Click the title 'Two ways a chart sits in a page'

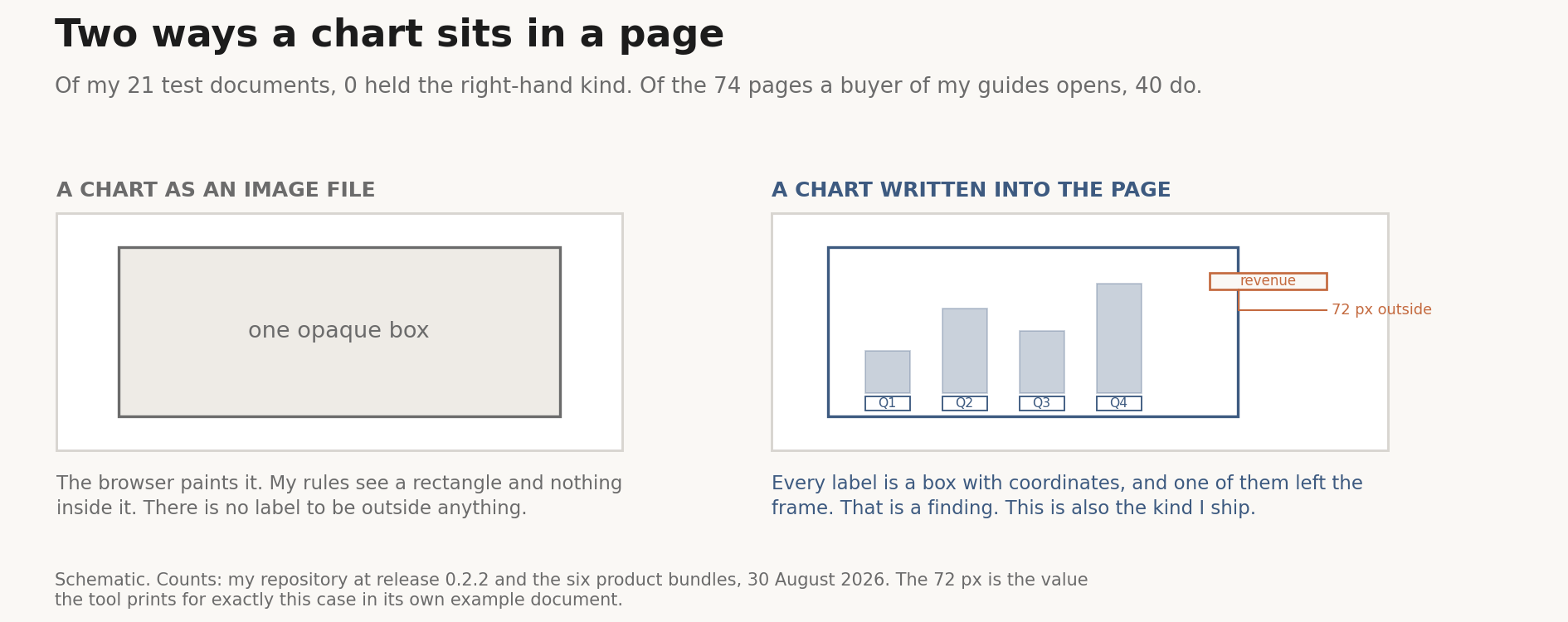coord(389,35)
